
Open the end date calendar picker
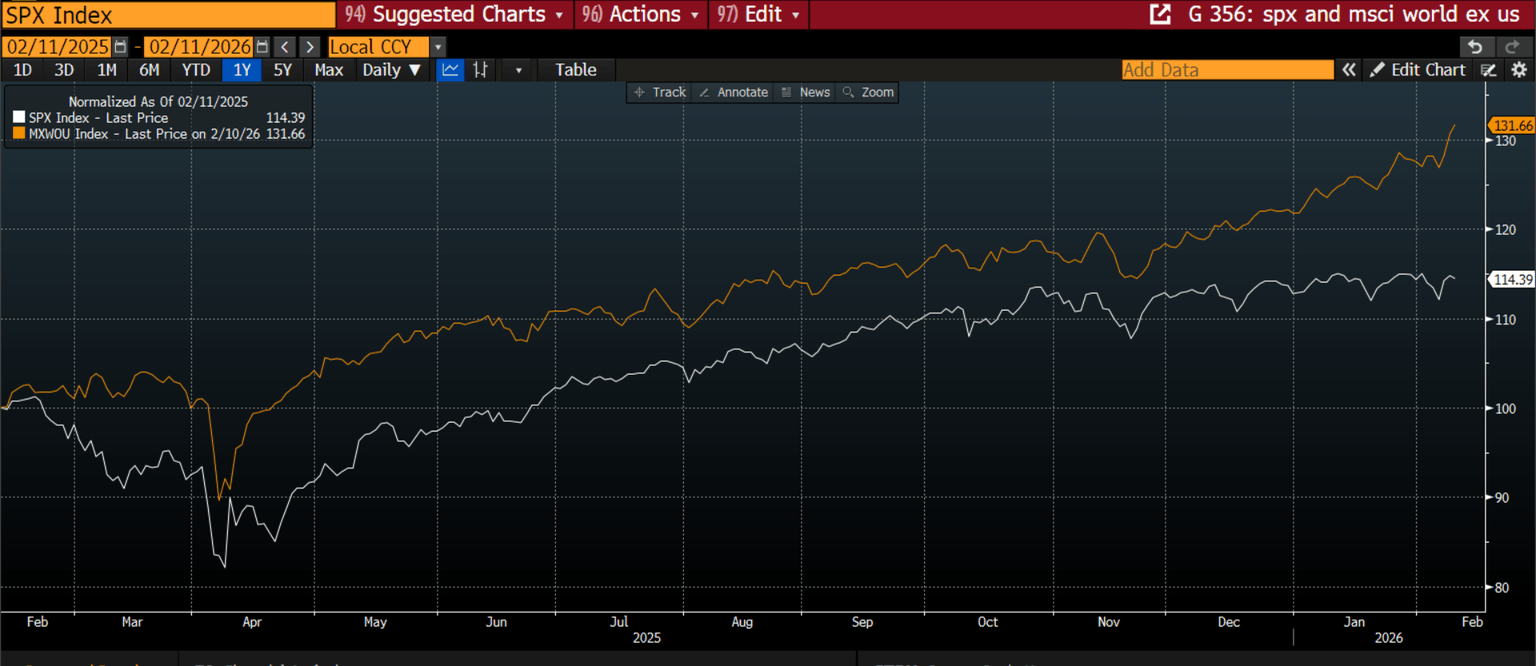[262, 47]
